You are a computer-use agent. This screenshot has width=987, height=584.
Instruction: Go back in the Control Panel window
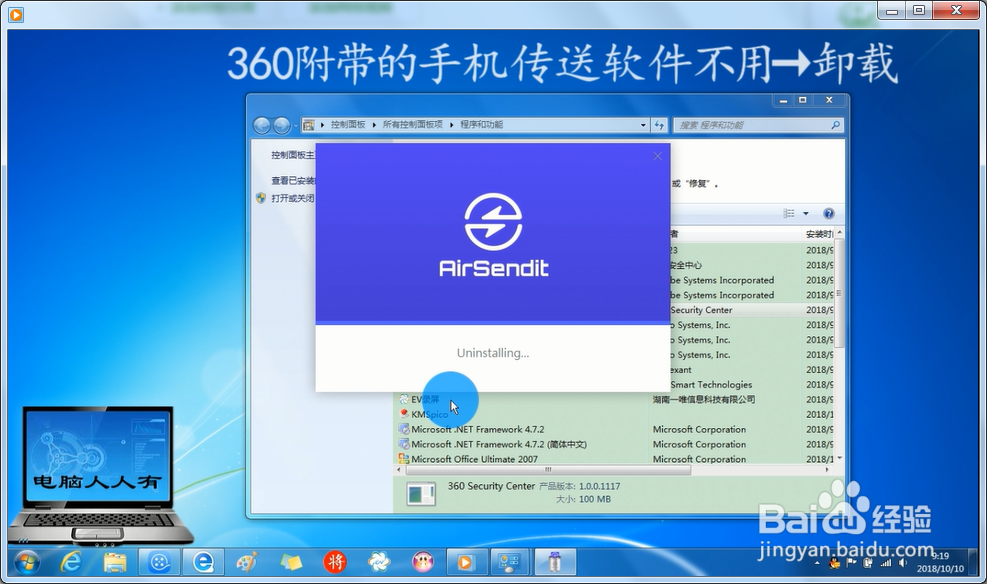(x=262, y=125)
